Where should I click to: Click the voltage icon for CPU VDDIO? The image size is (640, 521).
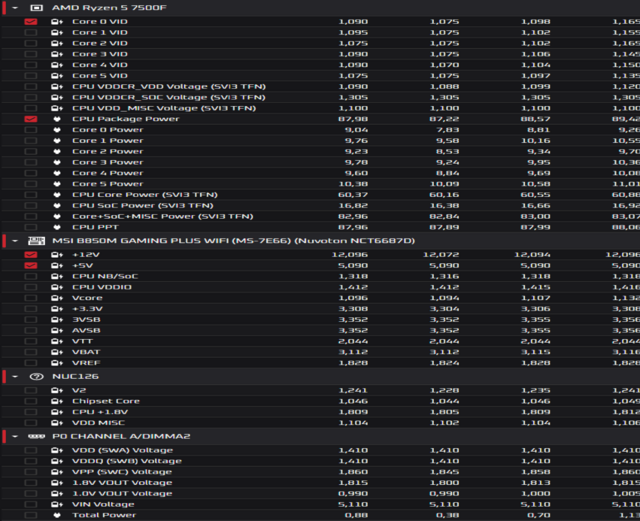[57, 287]
